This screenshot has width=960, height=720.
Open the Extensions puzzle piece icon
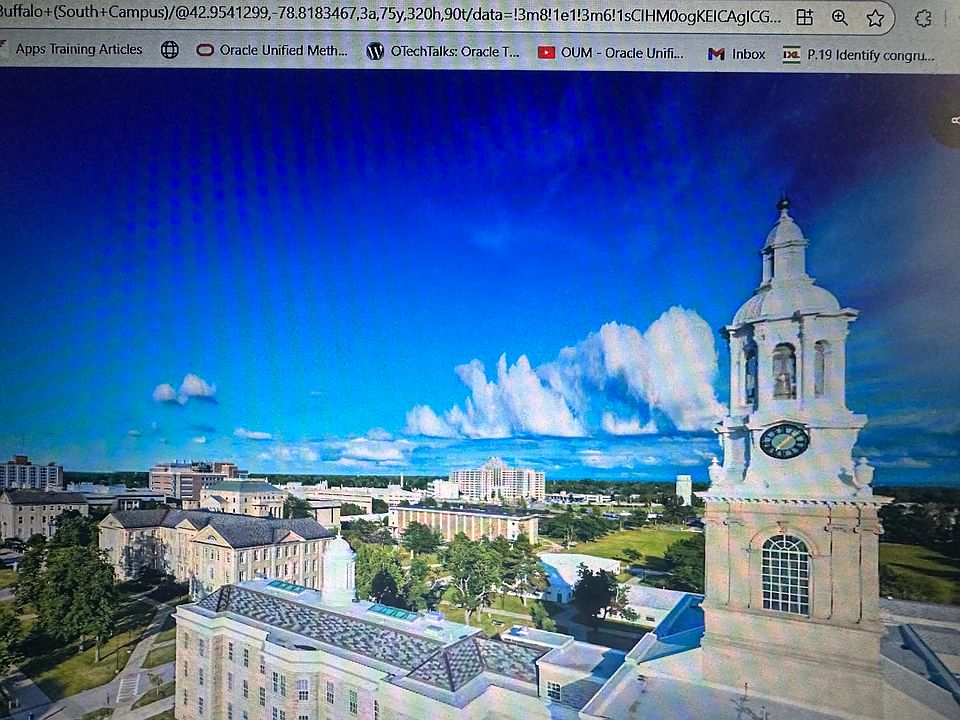(x=923, y=18)
